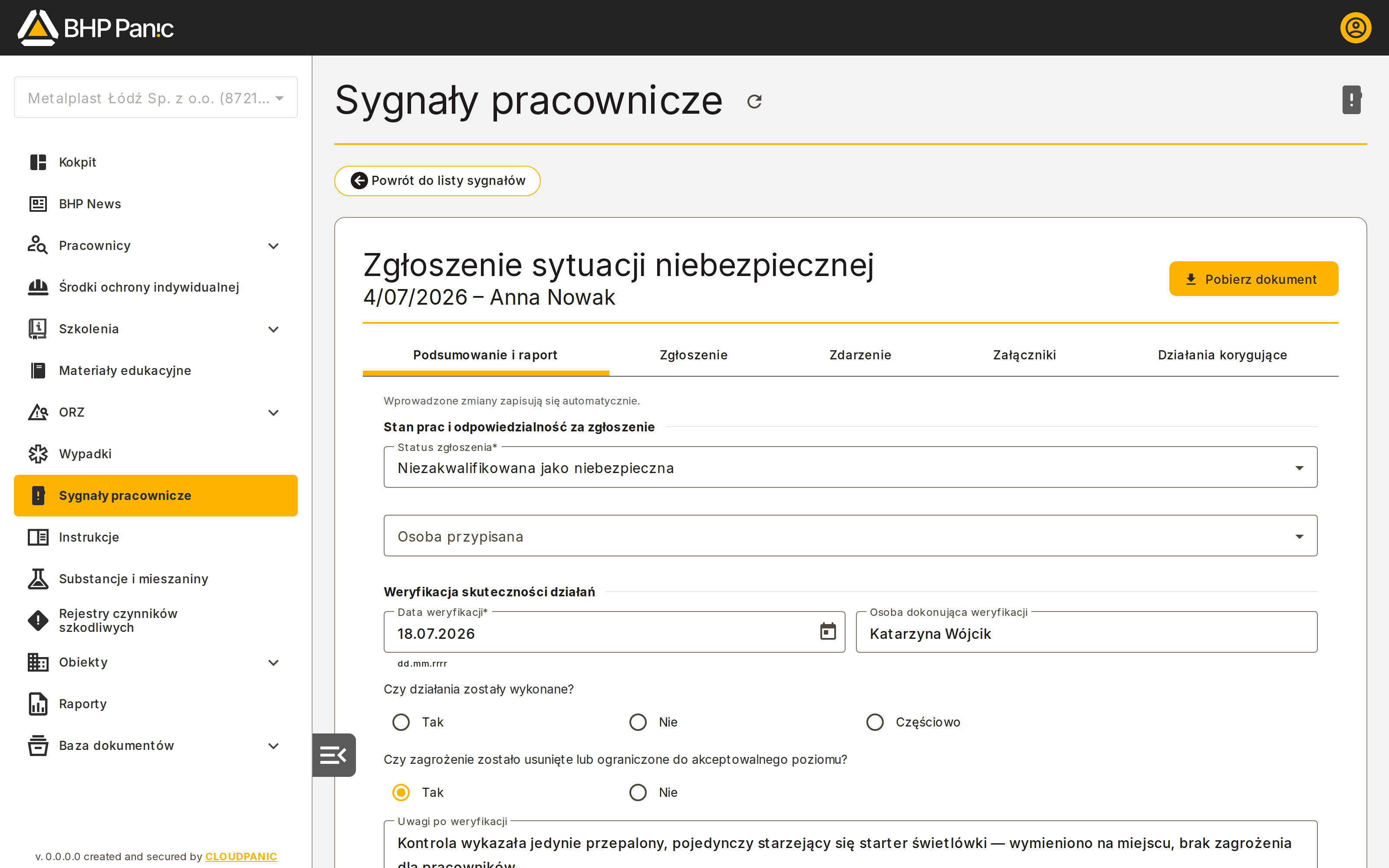Open BHP News in sidebar

(155, 204)
